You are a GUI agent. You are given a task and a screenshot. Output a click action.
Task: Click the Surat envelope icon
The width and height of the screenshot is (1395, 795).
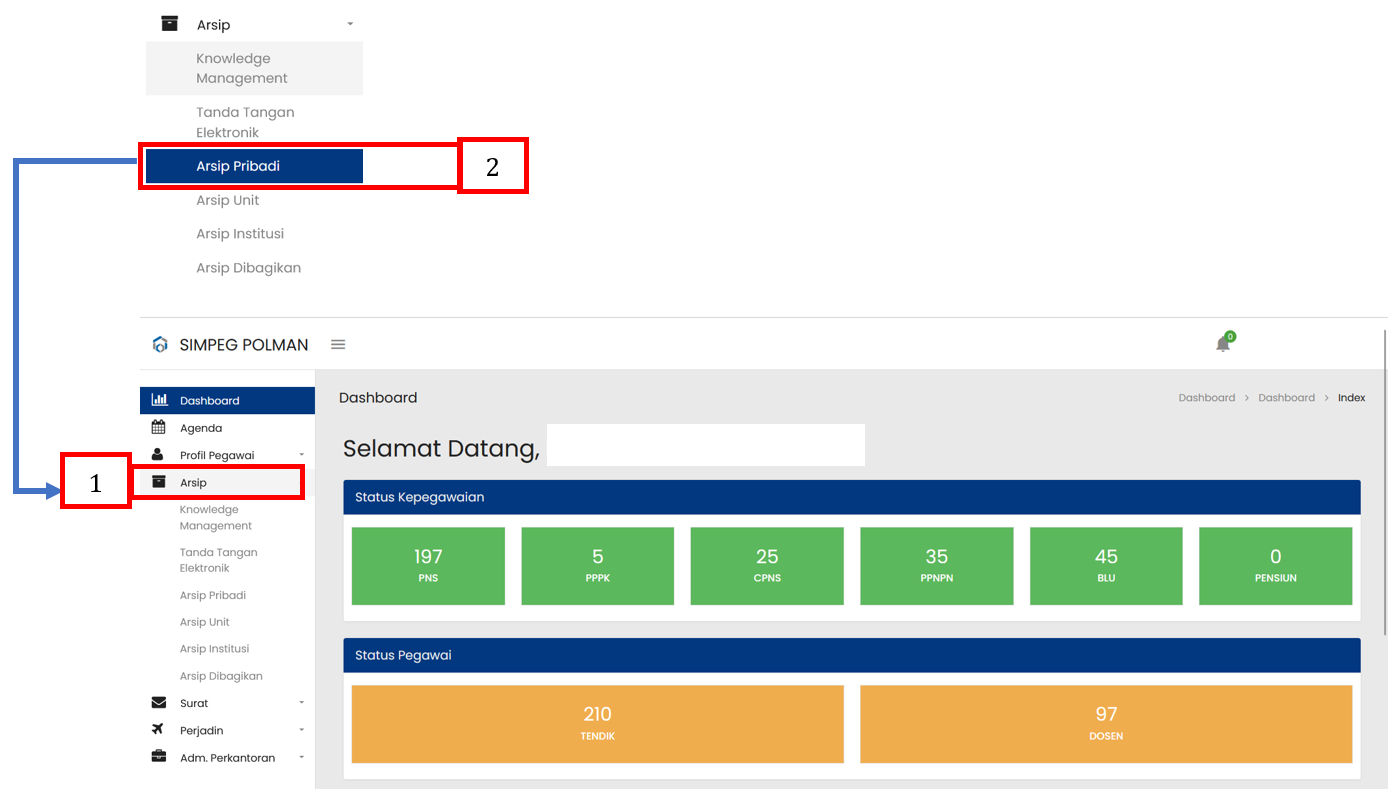[x=159, y=703]
